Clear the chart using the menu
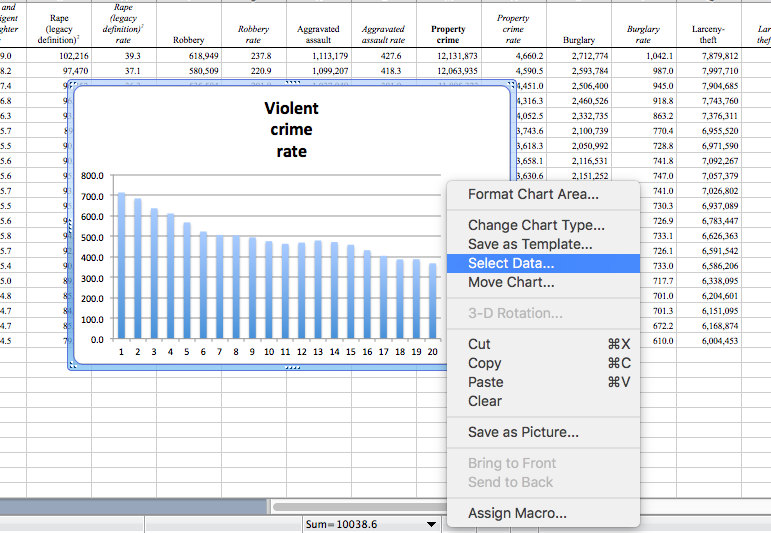The width and height of the screenshot is (771, 533). point(484,401)
